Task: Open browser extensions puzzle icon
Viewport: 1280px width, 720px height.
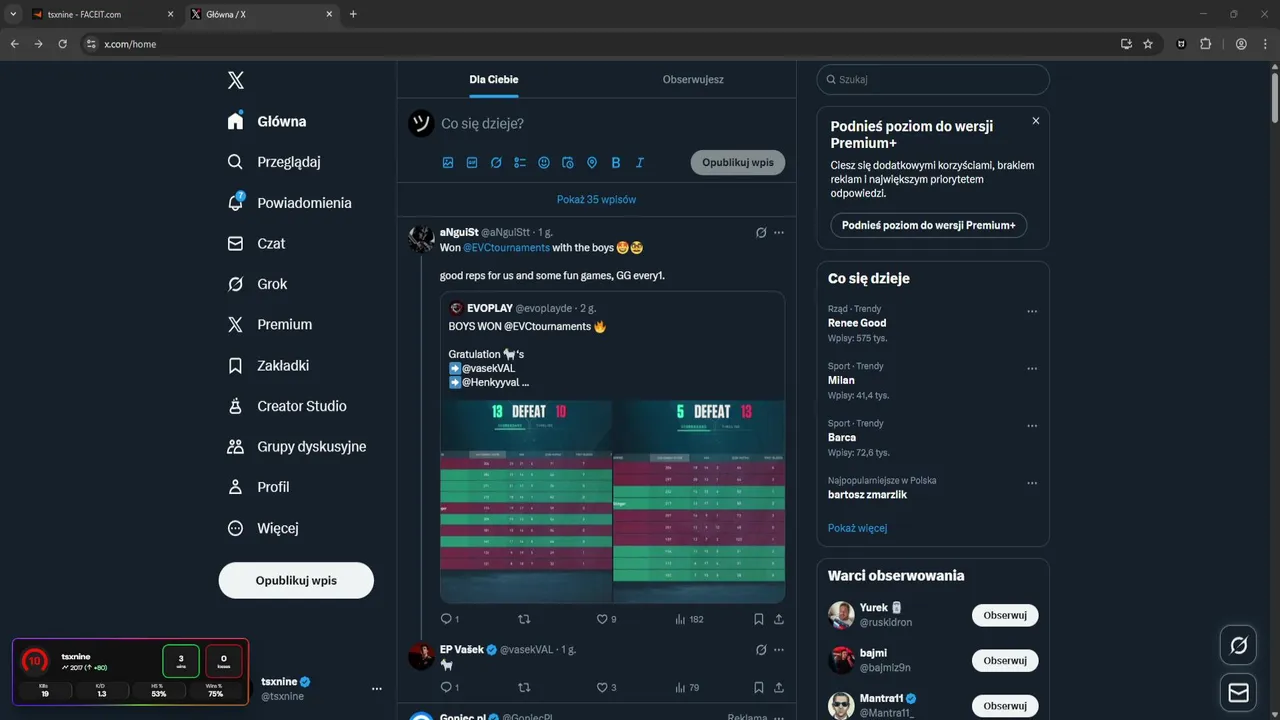Action: (x=1205, y=44)
